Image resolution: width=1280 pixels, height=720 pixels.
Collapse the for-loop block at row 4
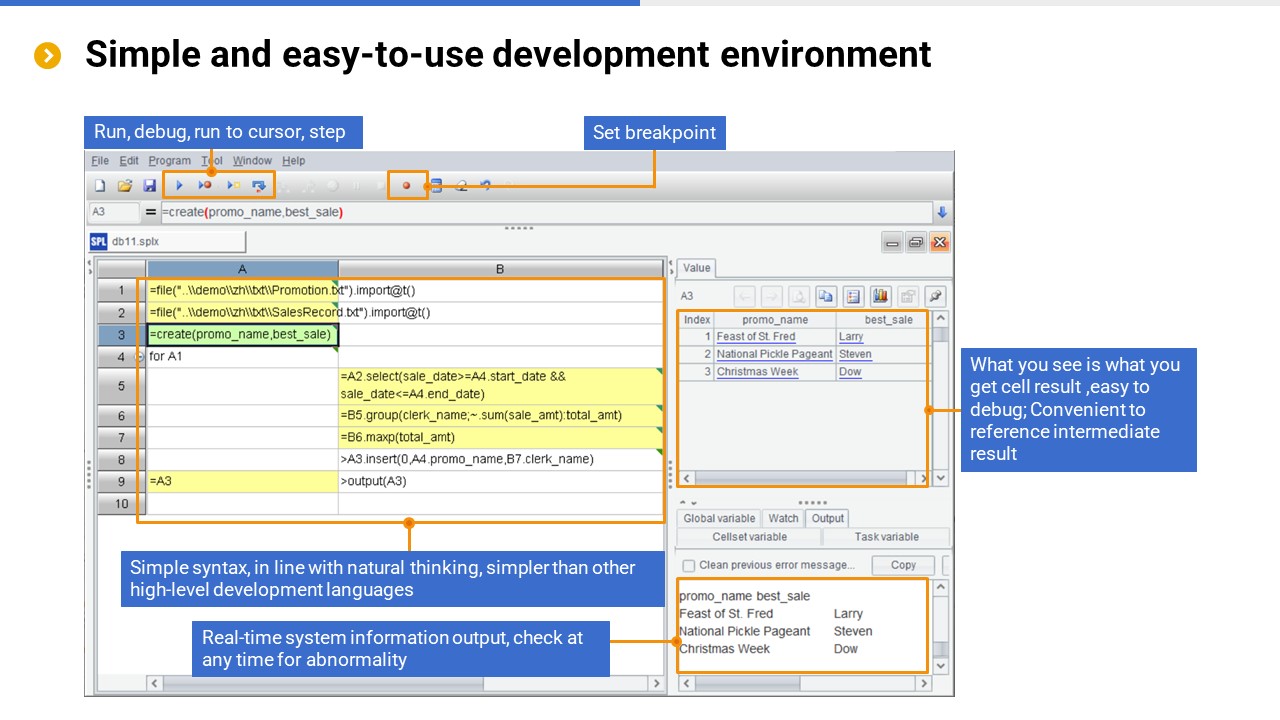[139, 357]
